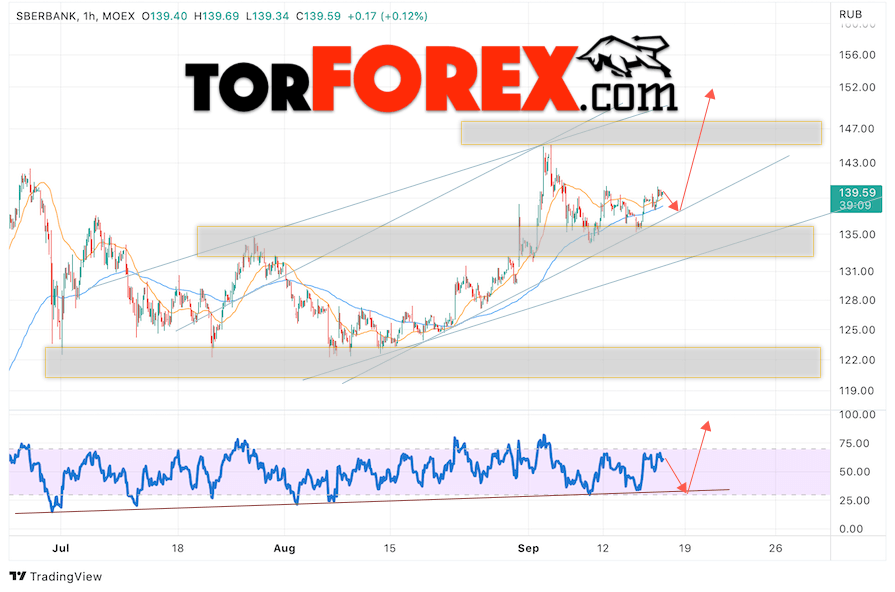Click the RSI 50.00 scale label

tap(854, 472)
